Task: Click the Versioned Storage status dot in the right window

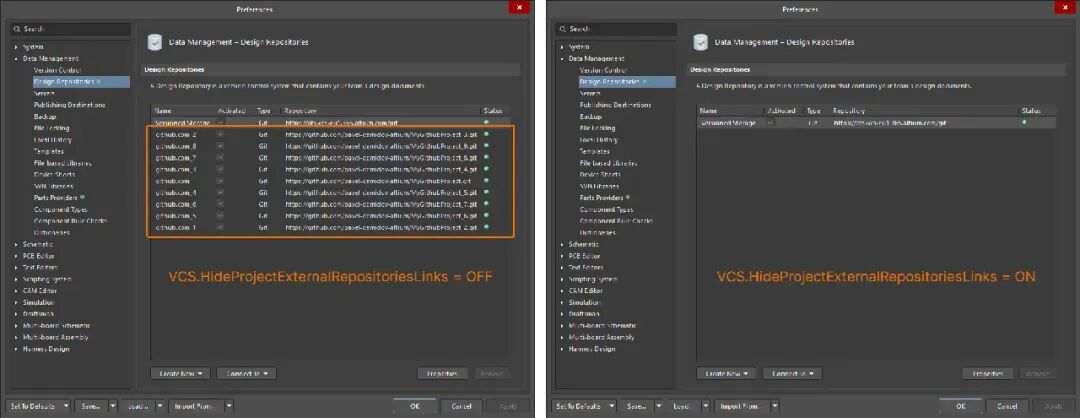Action: click(1024, 122)
